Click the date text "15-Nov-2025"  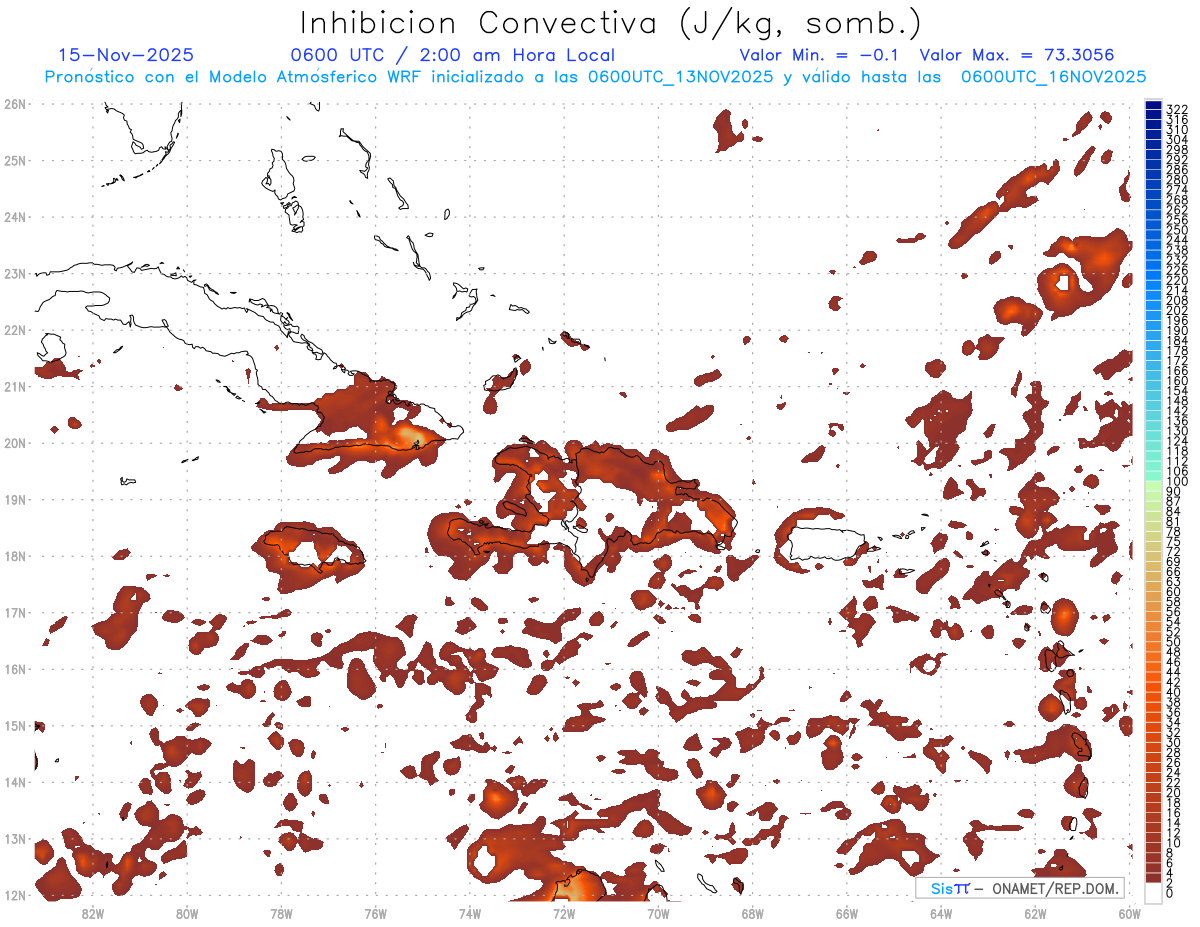(x=126, y=55)
